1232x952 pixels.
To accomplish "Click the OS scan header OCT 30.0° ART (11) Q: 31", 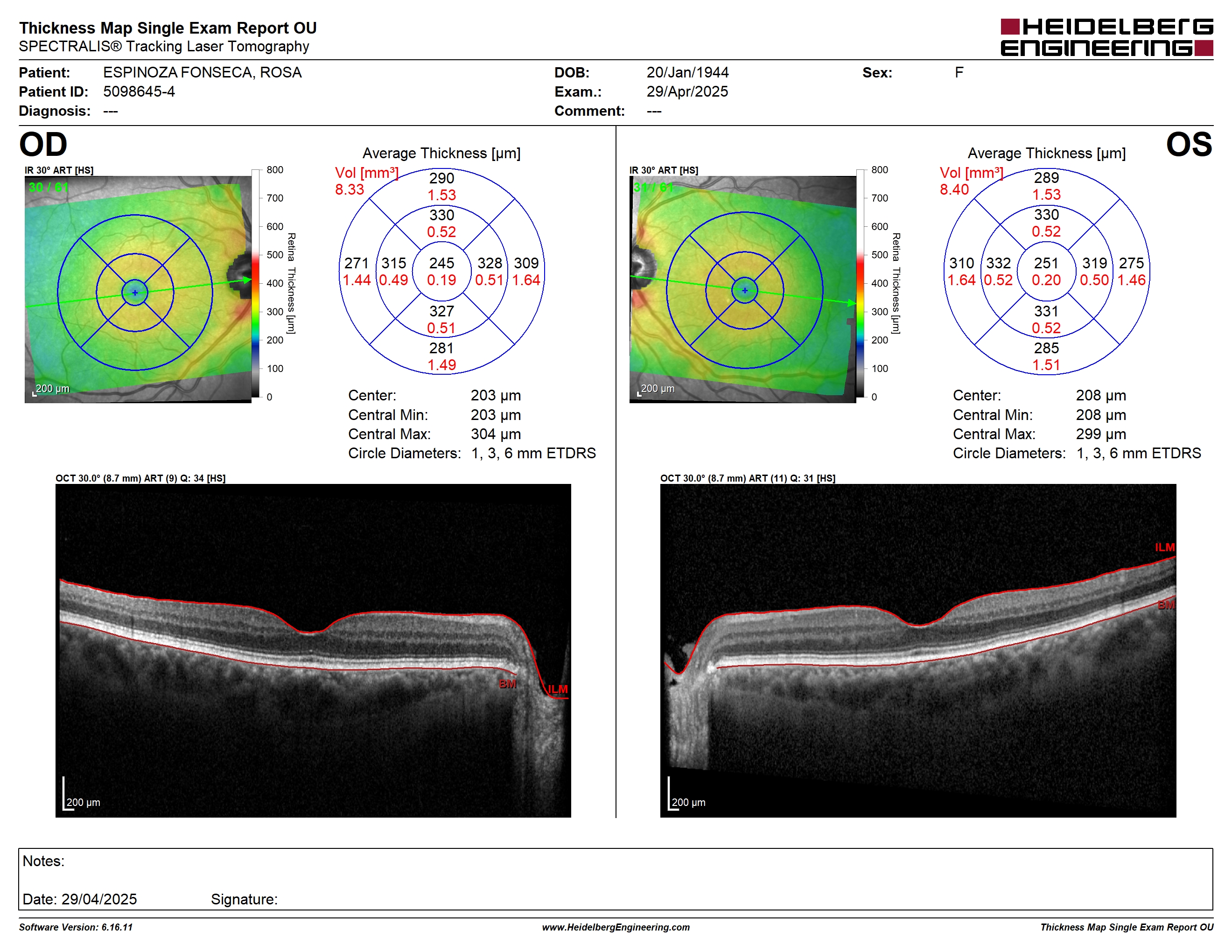I will pyautogui.click(x=748, y=478).
